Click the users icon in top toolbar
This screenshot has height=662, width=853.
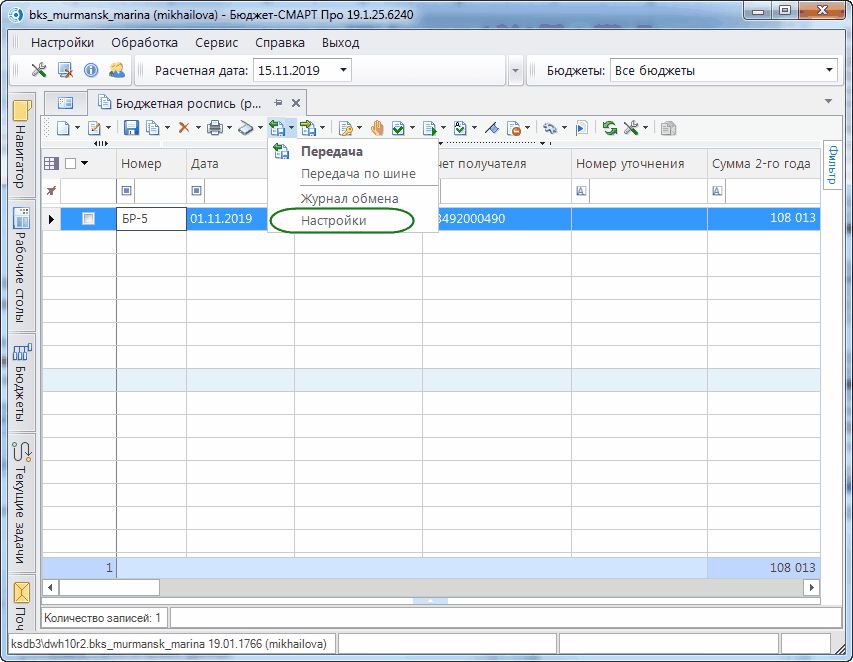click(x=117, y=70)
